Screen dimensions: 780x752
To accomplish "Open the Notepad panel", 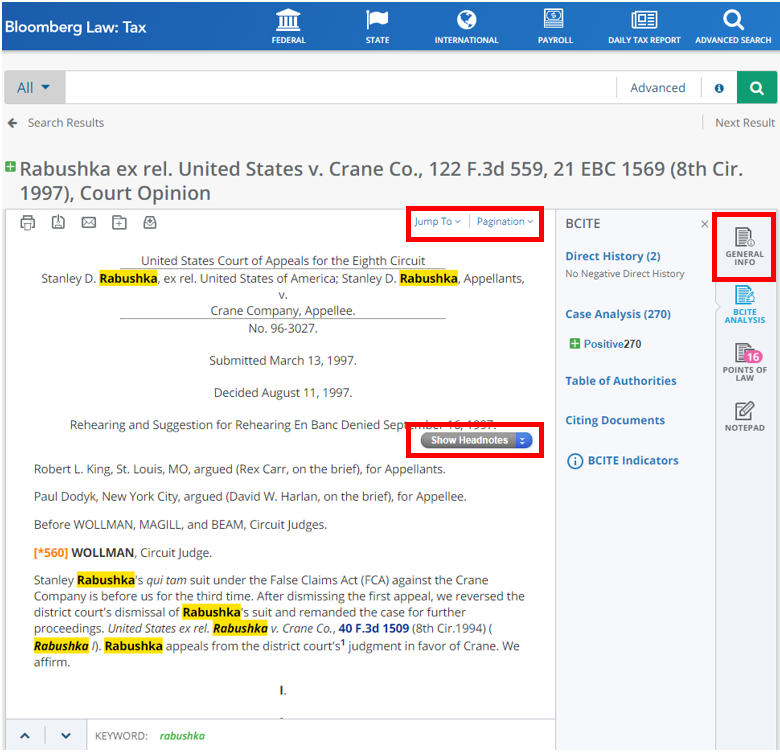I will [744, 417].
